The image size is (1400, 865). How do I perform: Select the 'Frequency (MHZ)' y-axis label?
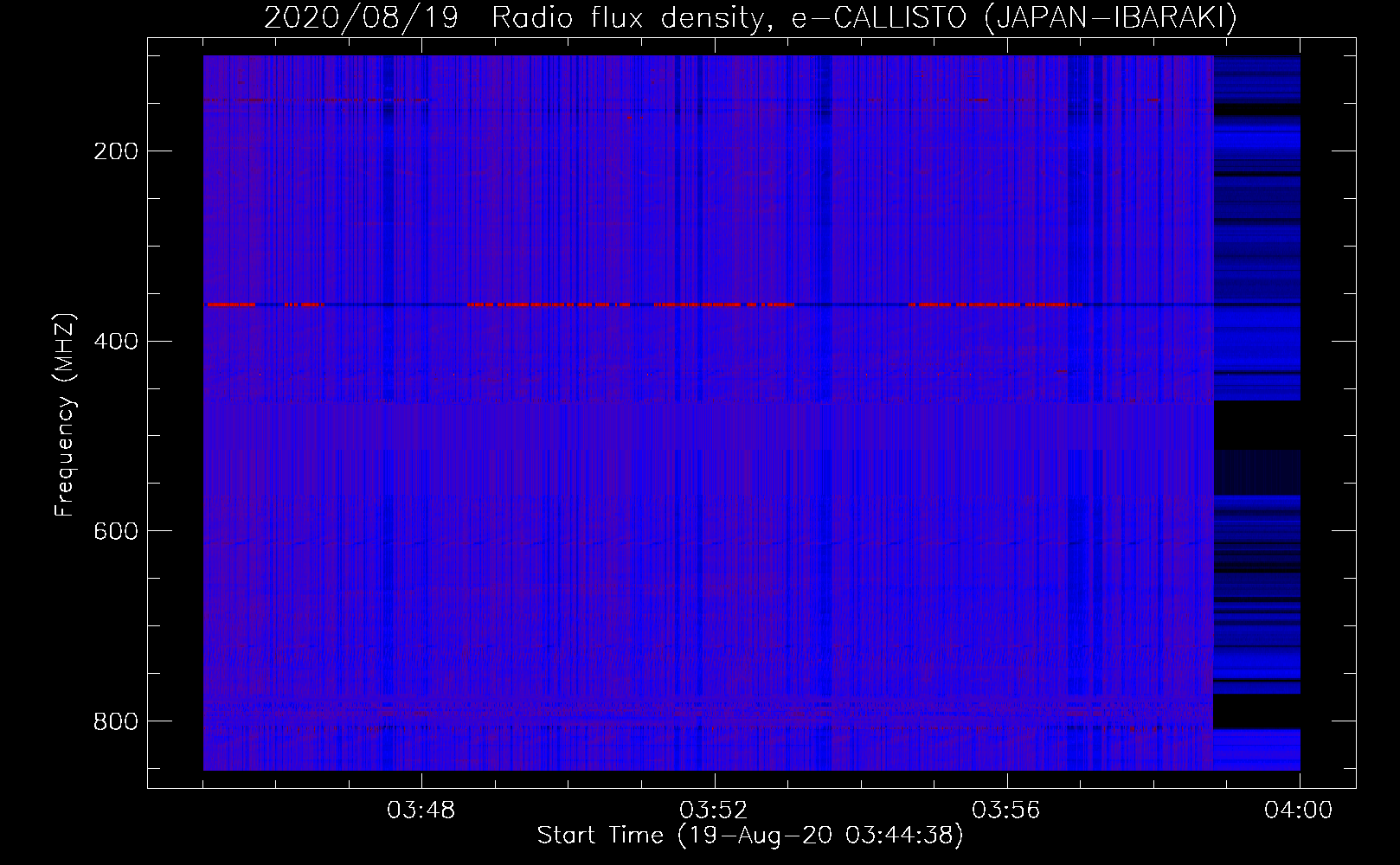65,415
